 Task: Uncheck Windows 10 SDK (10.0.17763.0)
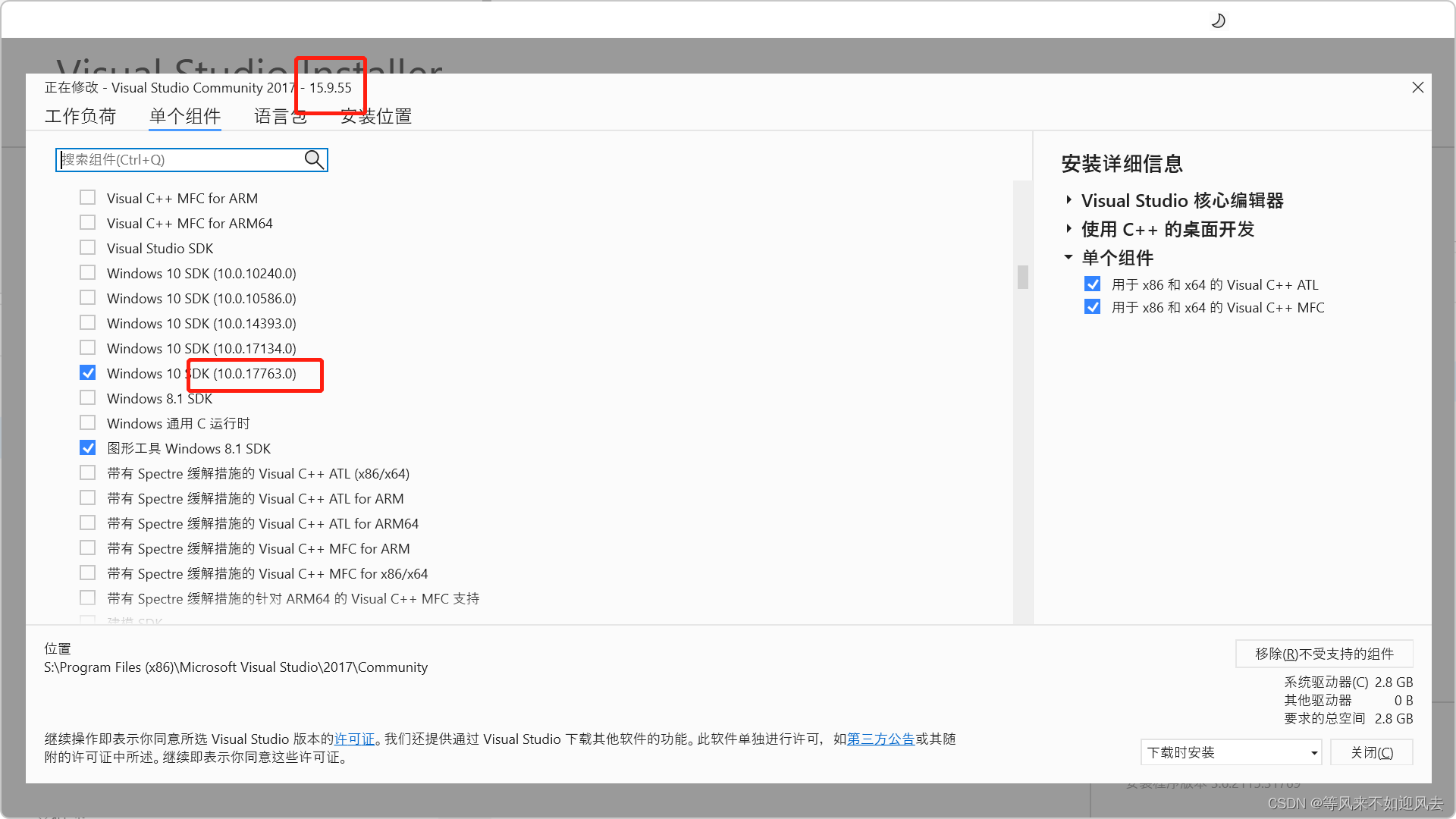(88, 373)
